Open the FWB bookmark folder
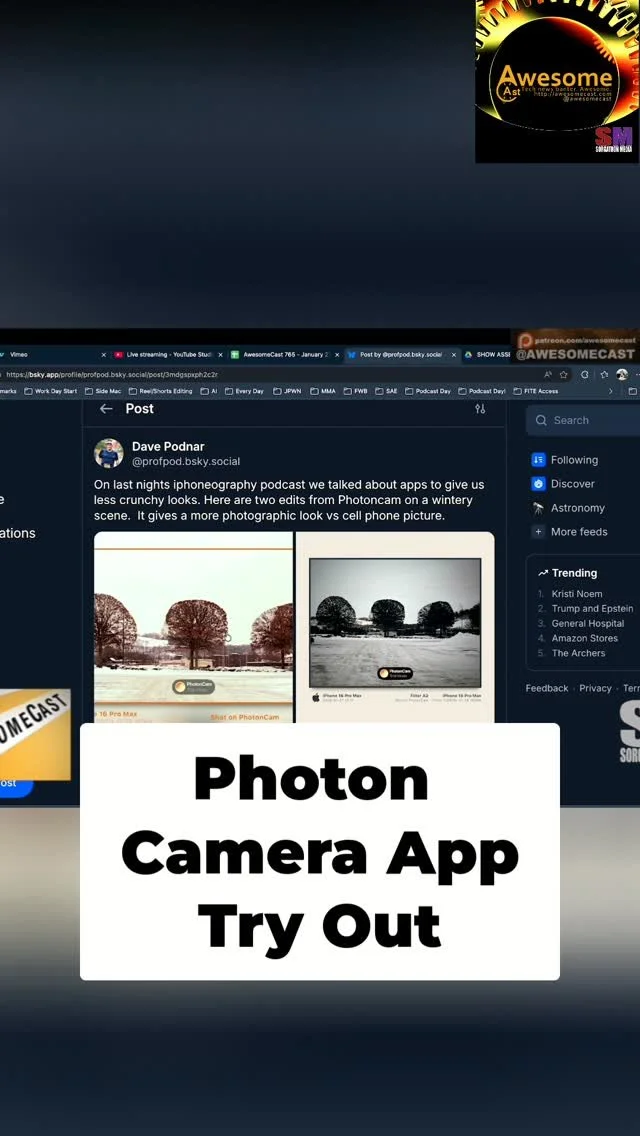Screen dimensions: 640x1136 pyautogui.click(x=356, y=391)
